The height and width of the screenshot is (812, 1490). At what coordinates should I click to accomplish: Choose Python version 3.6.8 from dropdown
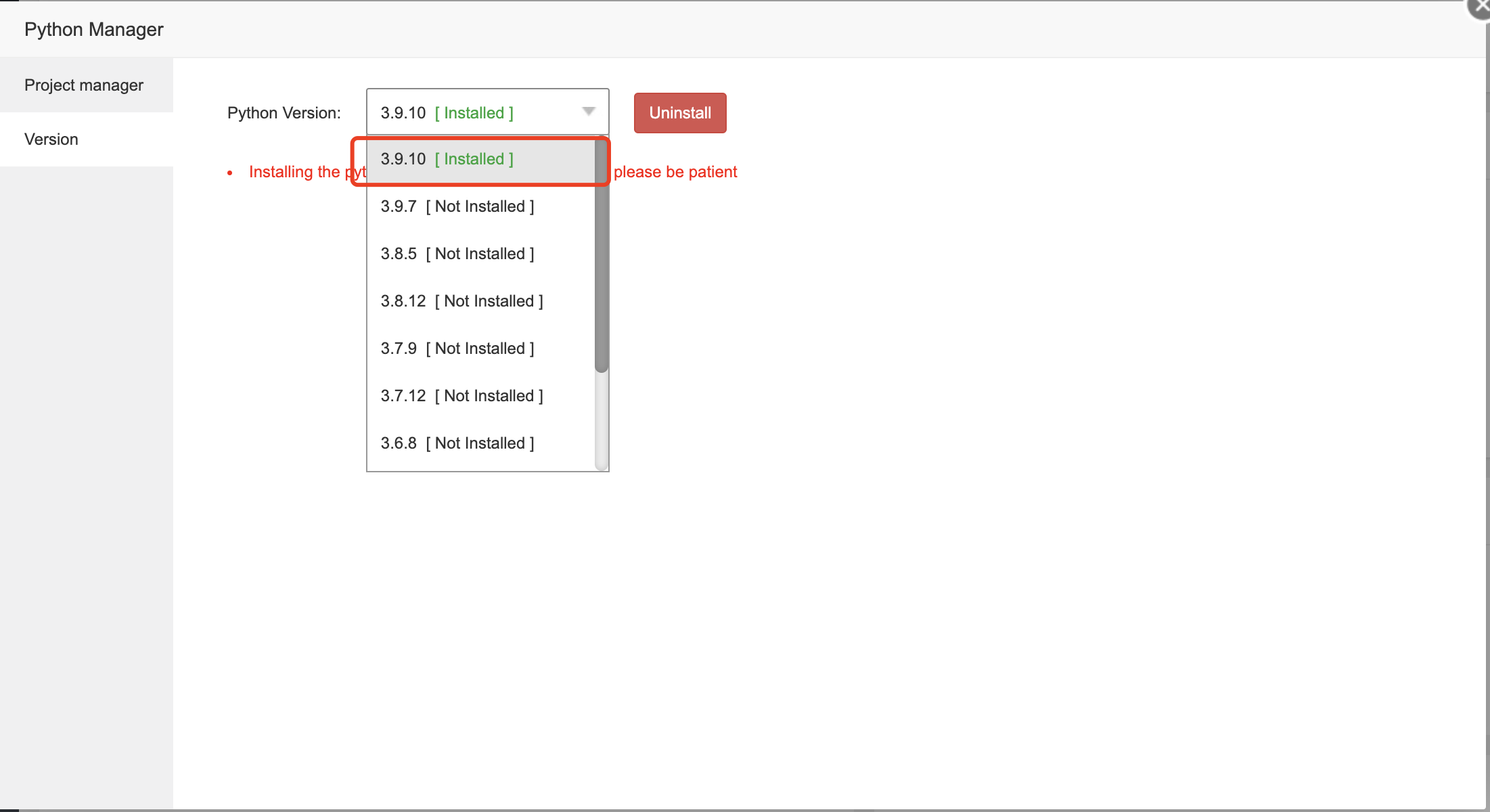click(x=457, y=443)
